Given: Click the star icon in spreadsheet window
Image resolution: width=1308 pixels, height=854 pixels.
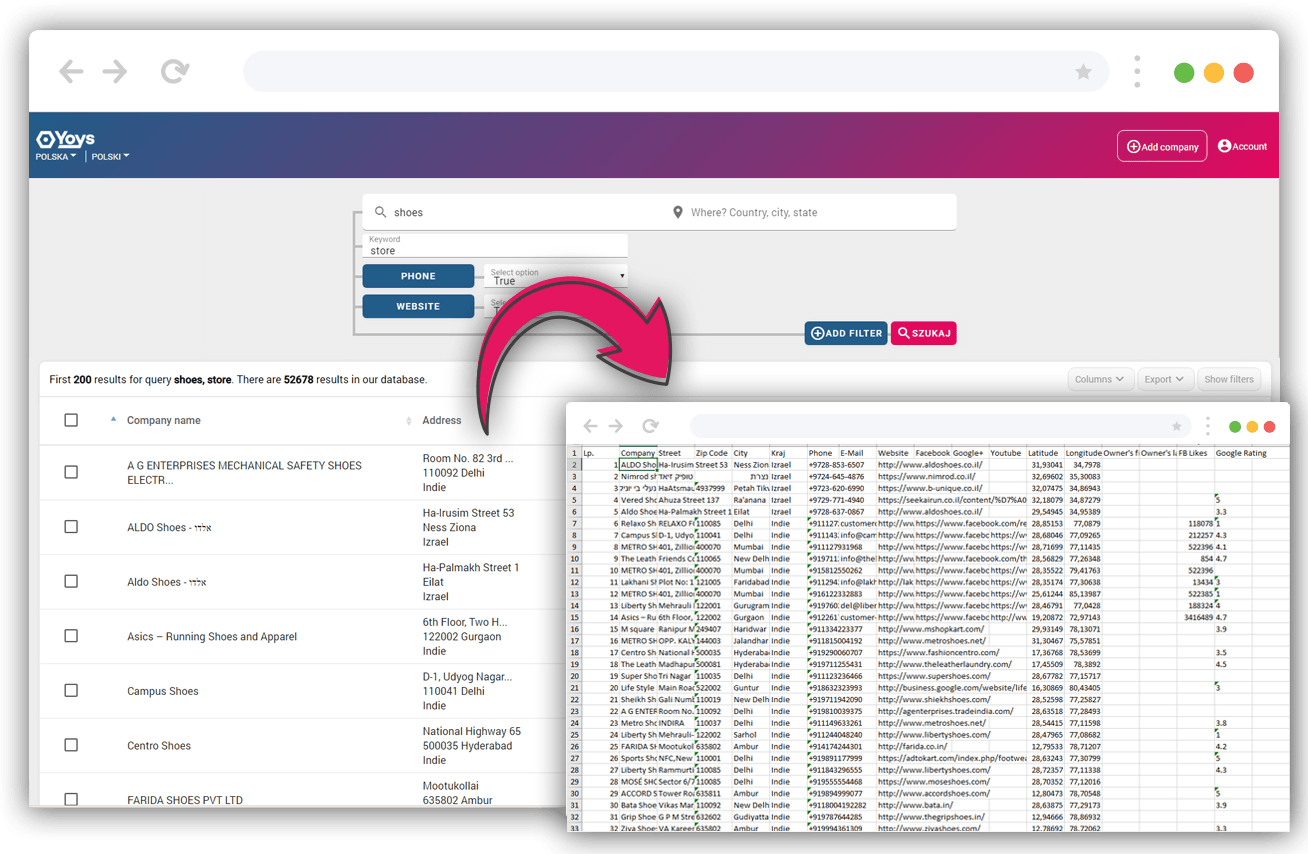Looking at the screenshot, I should pos(1176,427).
